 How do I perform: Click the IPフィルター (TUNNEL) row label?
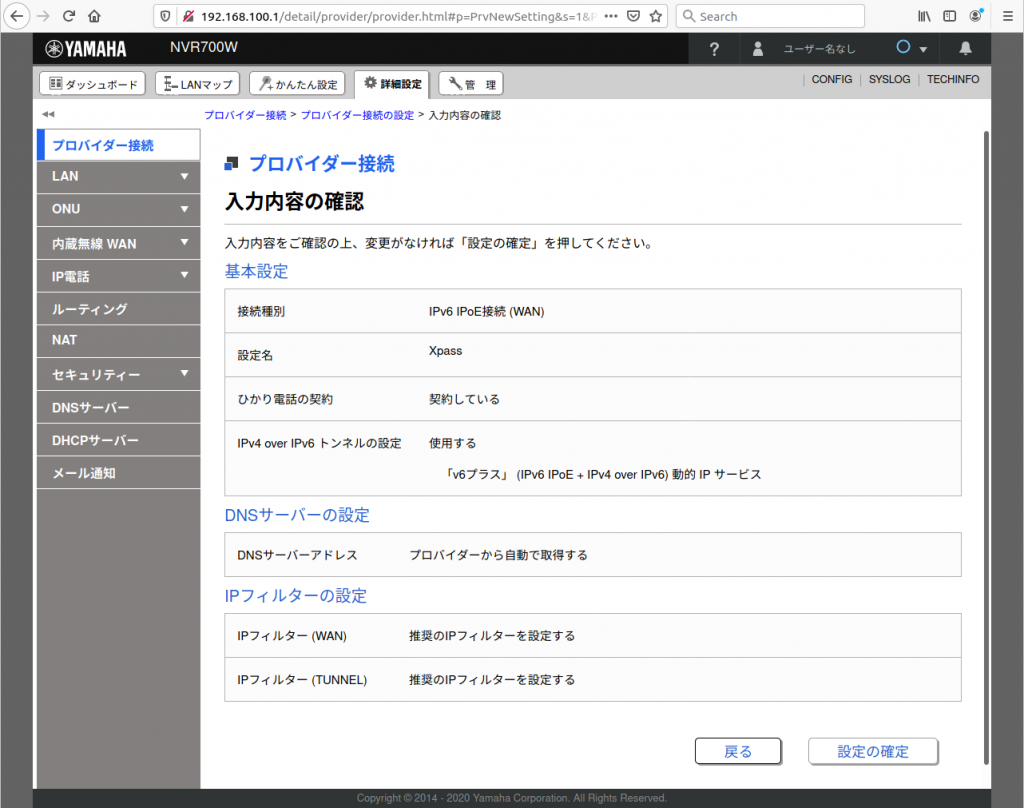click(302, 680)
